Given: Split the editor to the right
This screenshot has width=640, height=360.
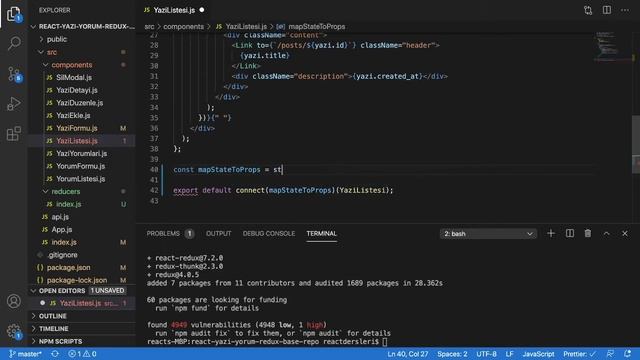Looking at the screenshot, I should click(x=607, y=10).
